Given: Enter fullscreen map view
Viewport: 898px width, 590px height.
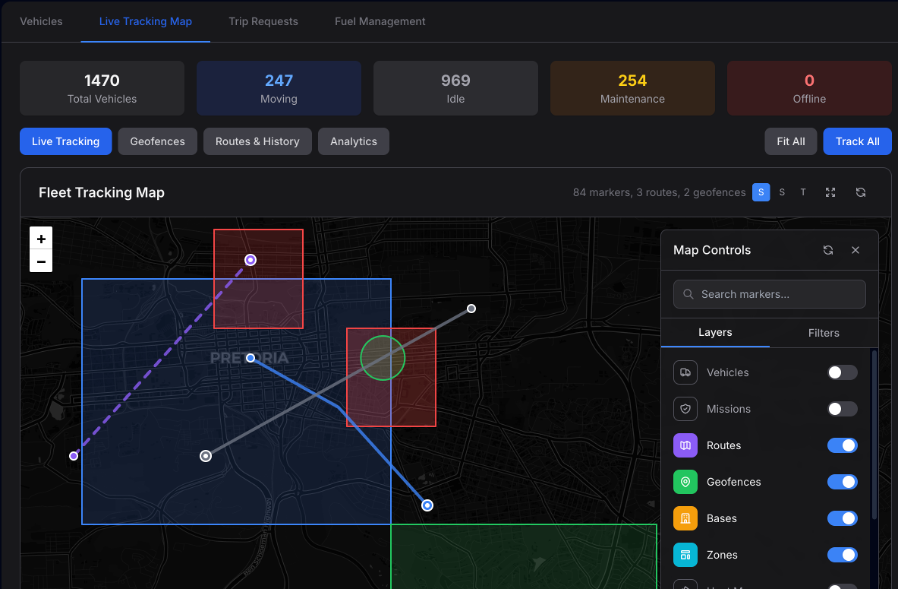Looking at the screenshot, I should tap(830, 192).
